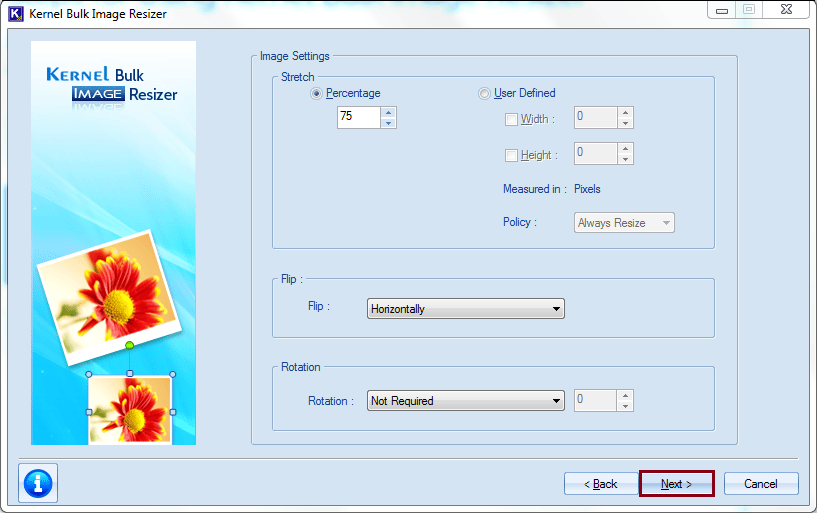Click the small selected flower image
Screen dimensions: 817x513
click(130, 410)
